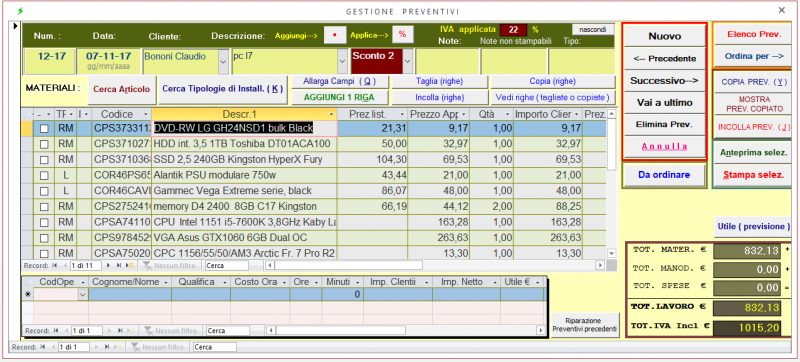Click down arrow of materials grid vertical scrollbar
The width and height of the screenshot is (800, 362).
612,253
